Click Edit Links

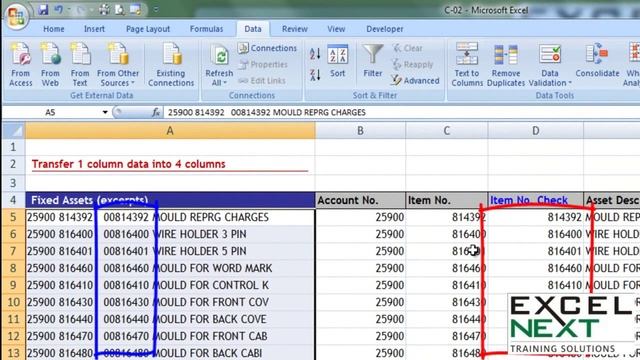pos(262,81)
